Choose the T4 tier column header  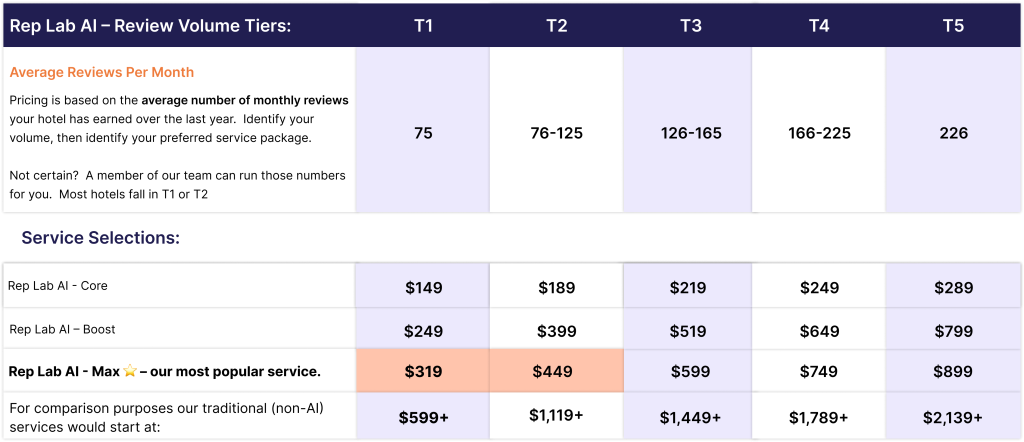[819, 26]
